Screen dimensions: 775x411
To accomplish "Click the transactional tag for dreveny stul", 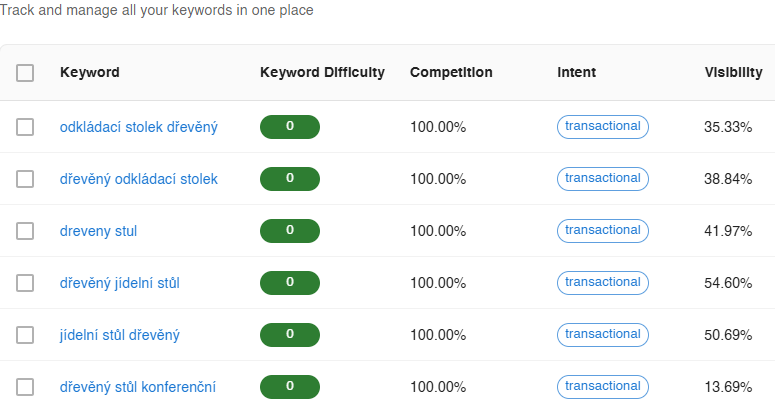I will click(x=603, y=230).
